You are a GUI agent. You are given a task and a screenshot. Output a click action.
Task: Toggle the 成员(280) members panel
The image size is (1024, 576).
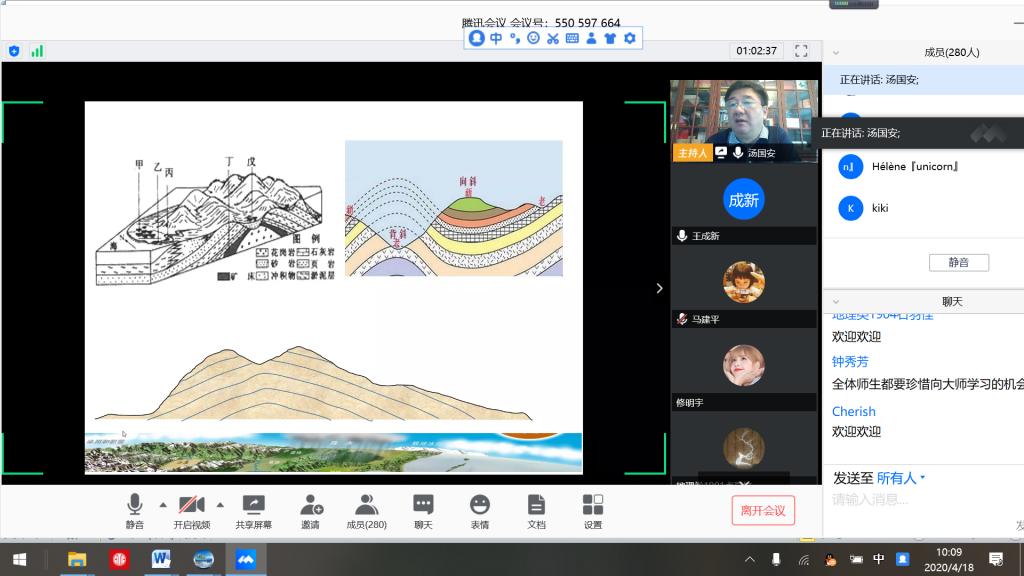[366, 505]
